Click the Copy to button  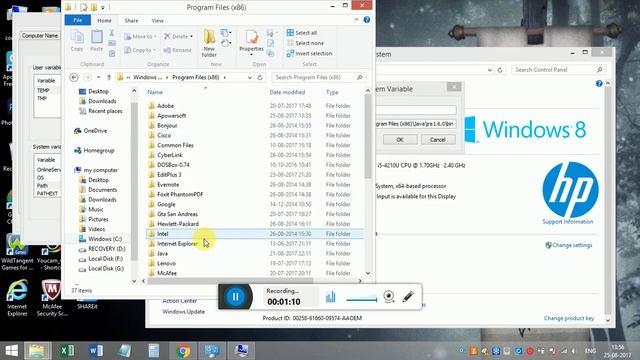click(139, 50)
